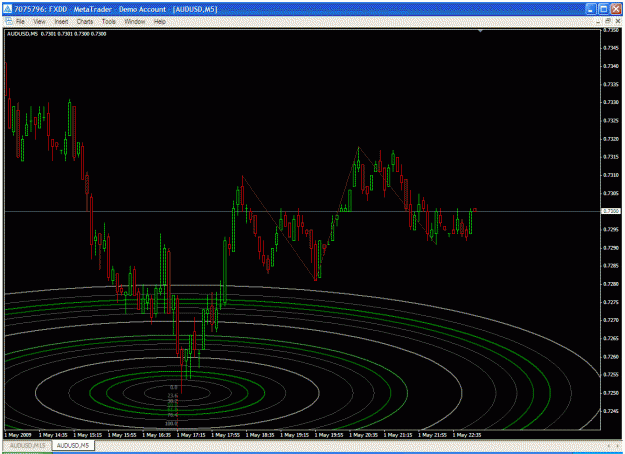This screenshot has height=454, width=625.
Task: Open the Tools menu
Action: point(108,22)
